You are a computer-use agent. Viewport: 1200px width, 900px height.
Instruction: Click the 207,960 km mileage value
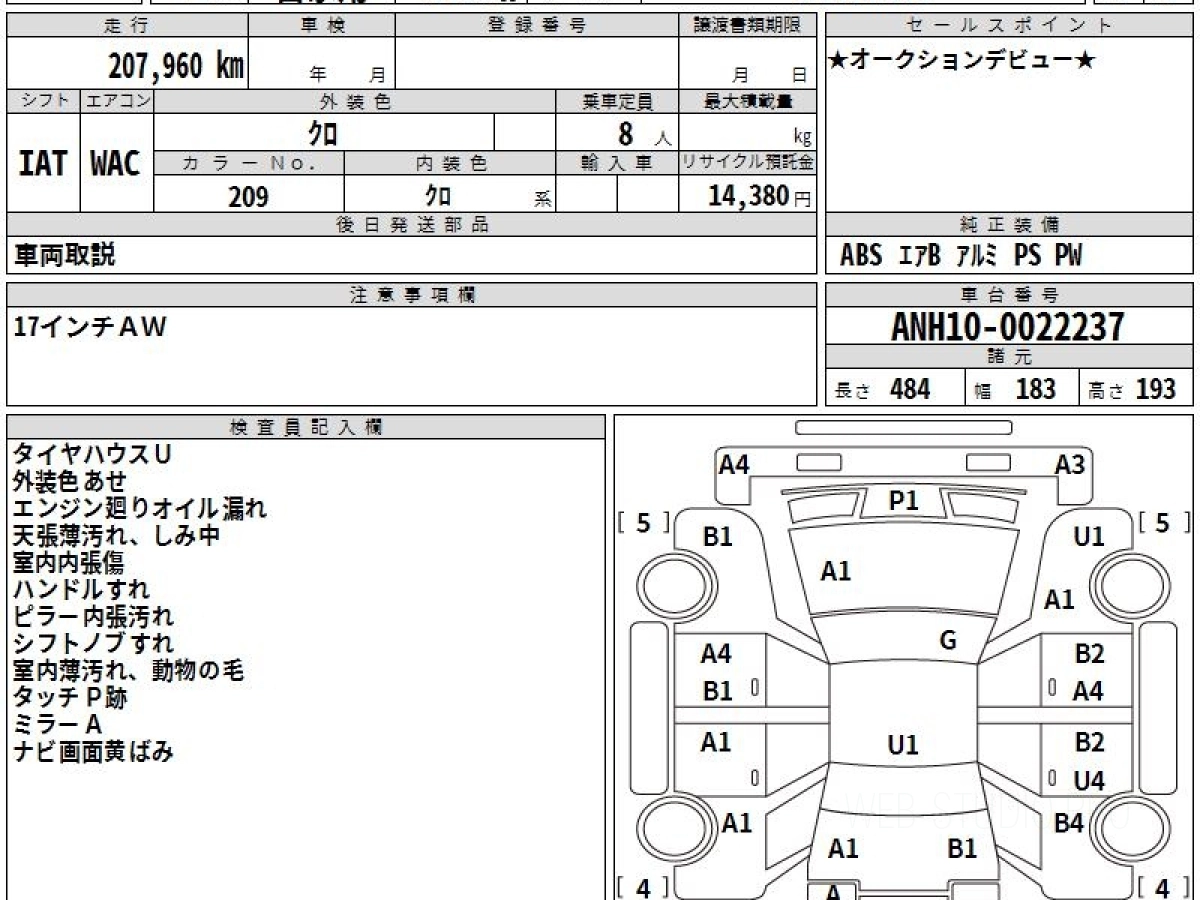[176, 66]
